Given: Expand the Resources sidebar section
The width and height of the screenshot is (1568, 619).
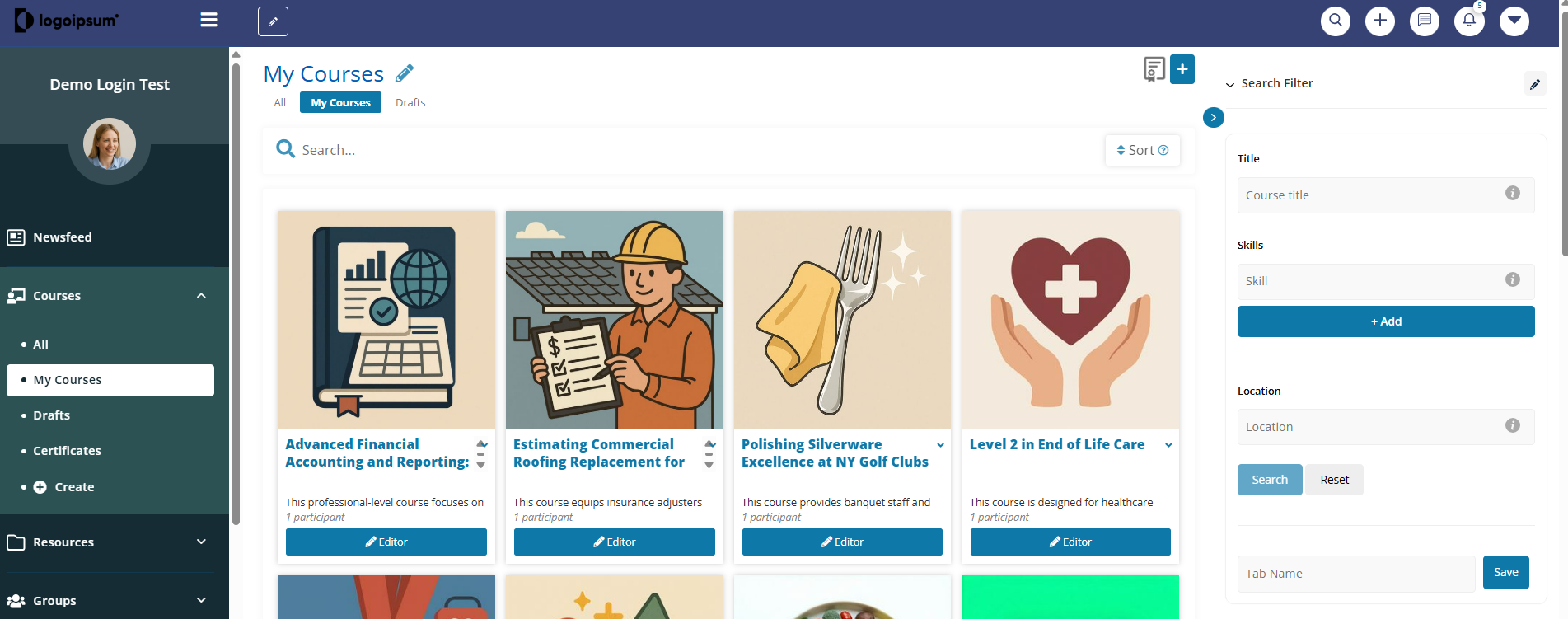Looking at the screenshot, I should [201, 542].
